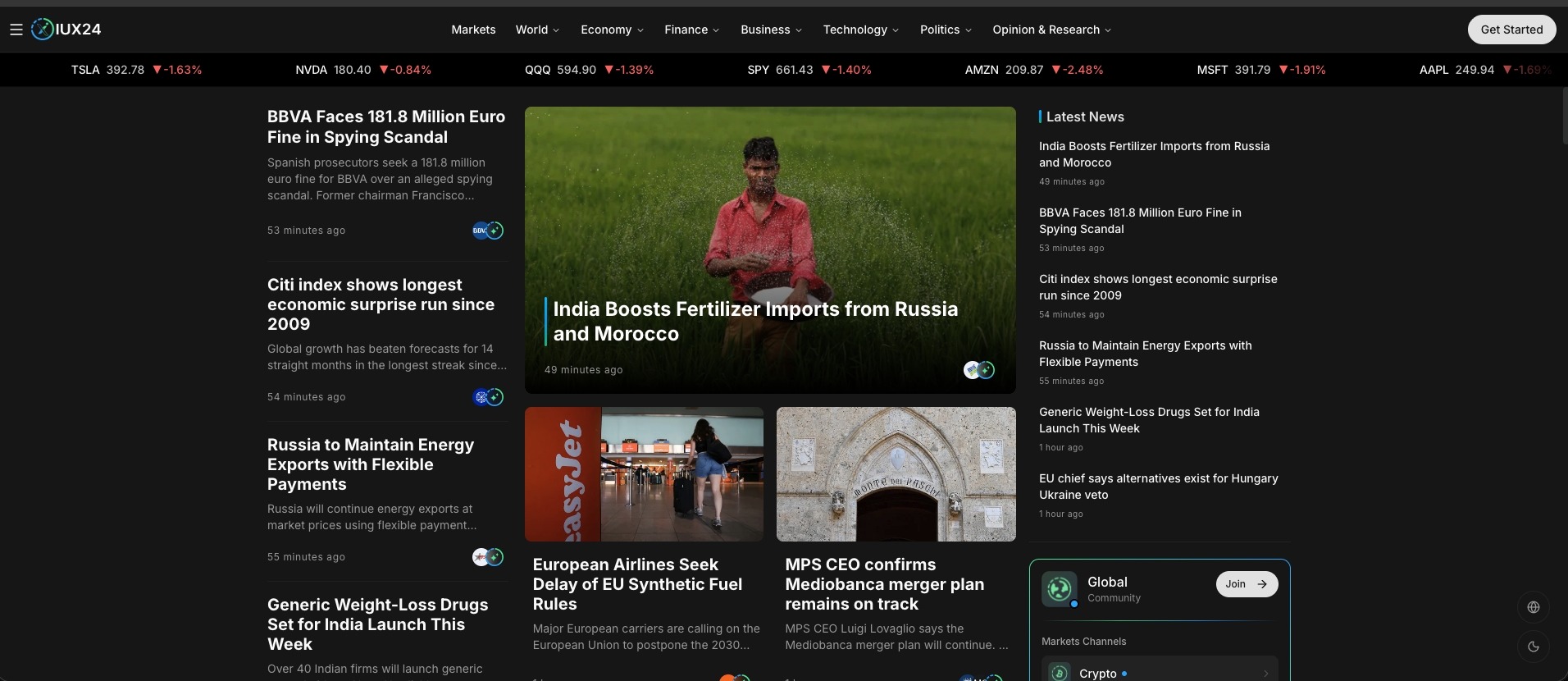
Task: Click the page vertical scrollbar
Action: (x=1564, y=115)
